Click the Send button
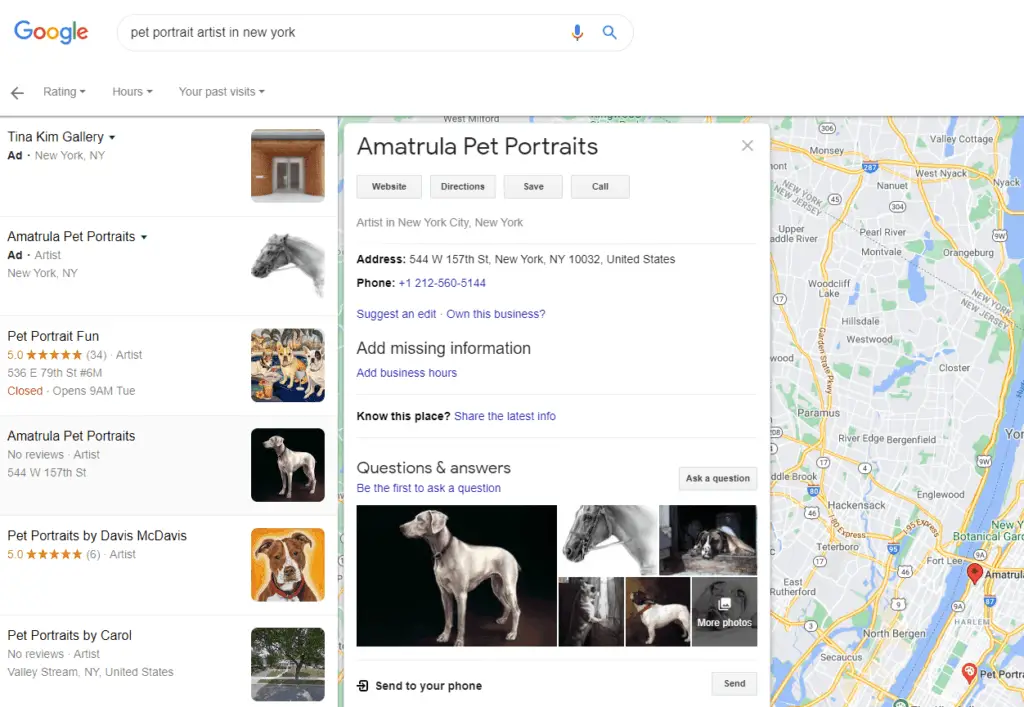1024x707 pixels. (x=734, y=683)
